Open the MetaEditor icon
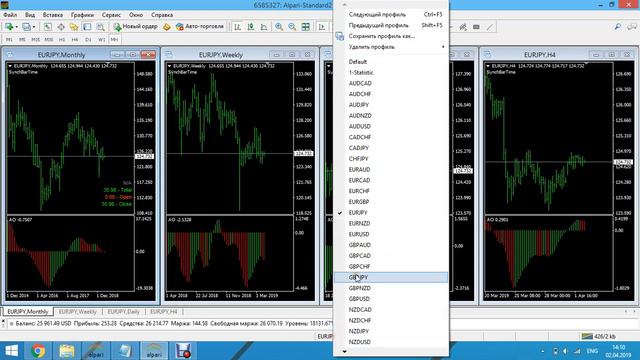Screen dimensions: 640x360 [x=167, y=27]
